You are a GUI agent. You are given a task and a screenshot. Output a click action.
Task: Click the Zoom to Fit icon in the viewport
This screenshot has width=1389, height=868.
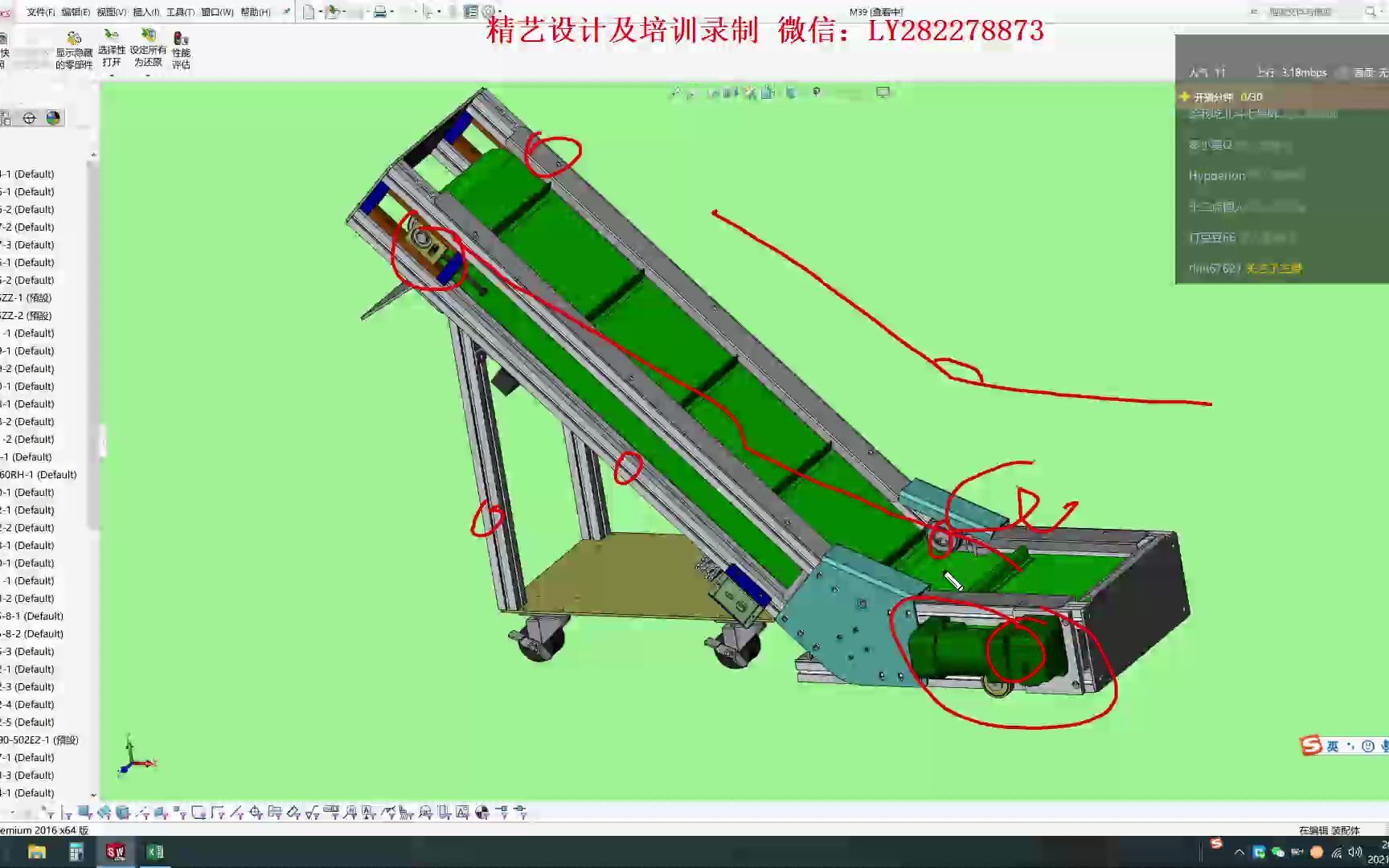point(675,92)
